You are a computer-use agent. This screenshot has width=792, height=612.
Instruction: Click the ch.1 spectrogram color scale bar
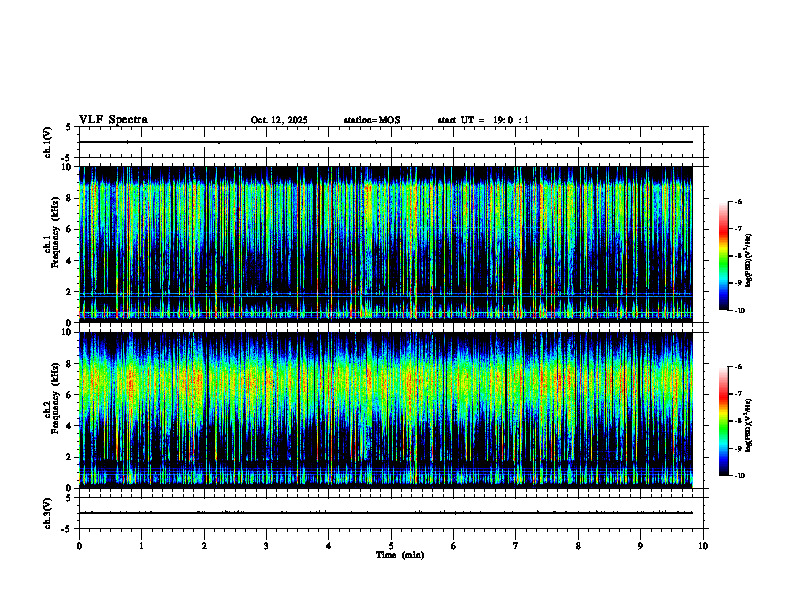click(724, 256)
